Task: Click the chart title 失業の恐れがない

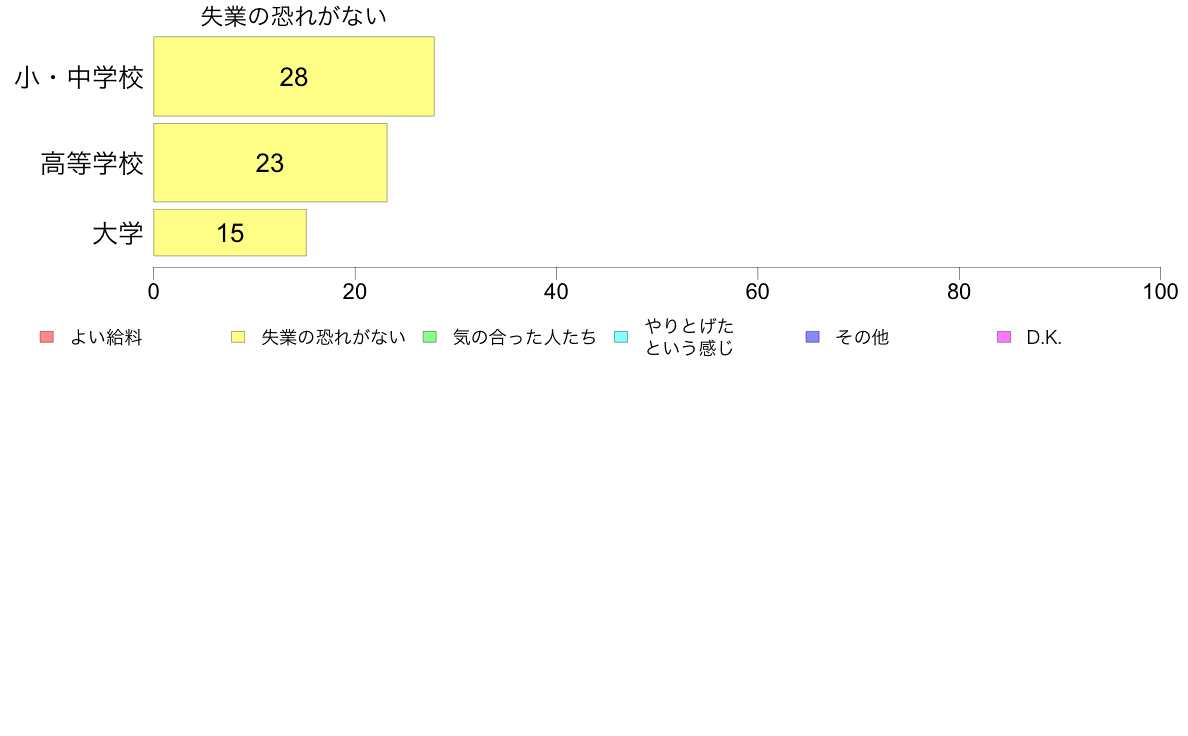Action: tap(294, 16)
